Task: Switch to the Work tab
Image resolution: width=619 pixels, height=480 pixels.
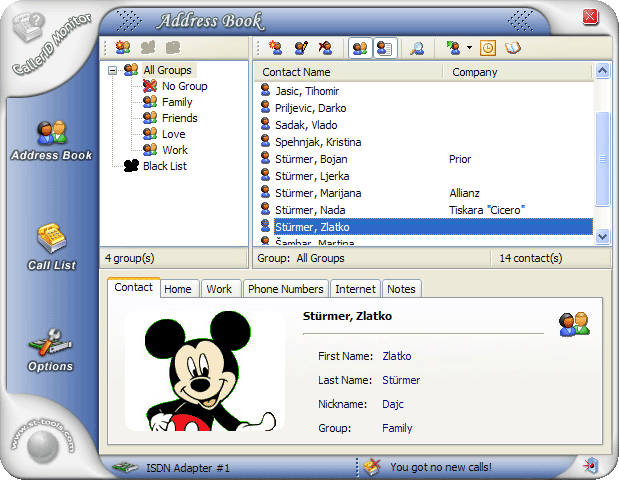Action: point(219,289)
